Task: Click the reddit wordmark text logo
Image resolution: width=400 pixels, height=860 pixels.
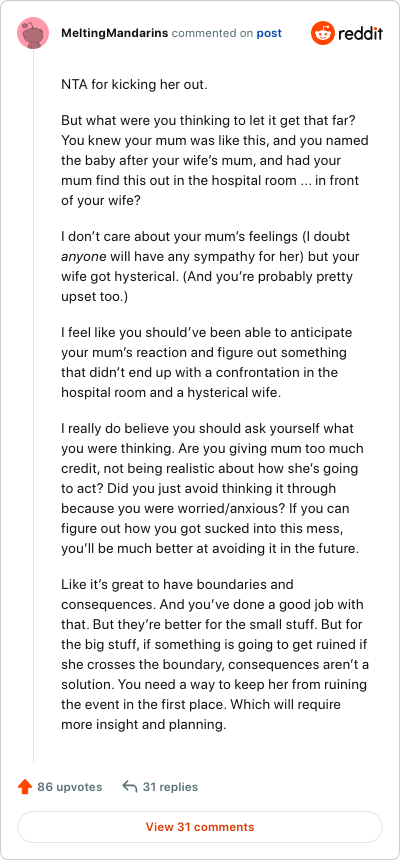Action: tap(360, 33)
